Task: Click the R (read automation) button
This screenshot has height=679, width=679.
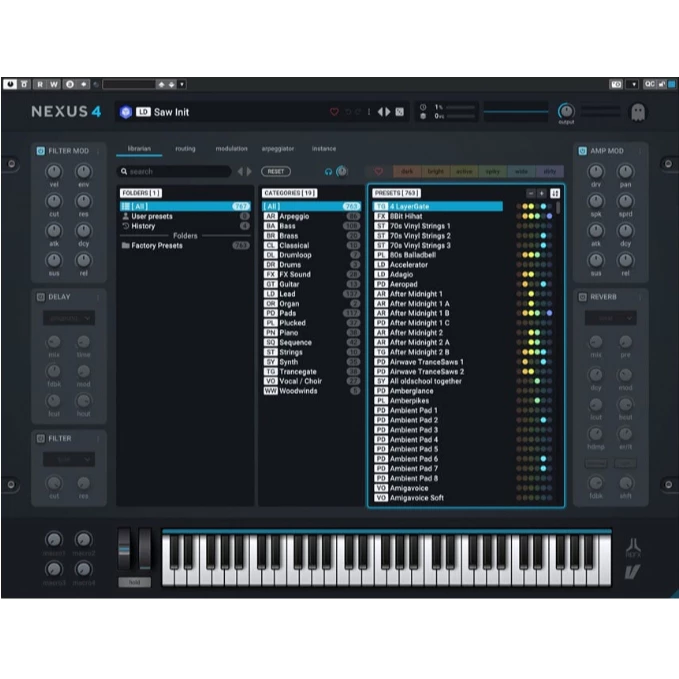Action: pos(40,84)
